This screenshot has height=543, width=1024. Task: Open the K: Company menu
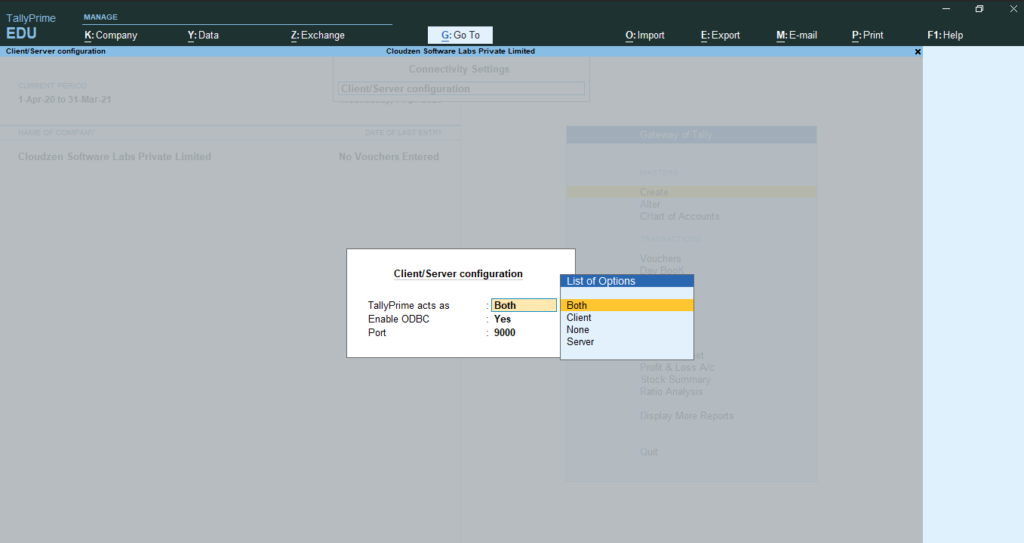click(x=111, y=35)
